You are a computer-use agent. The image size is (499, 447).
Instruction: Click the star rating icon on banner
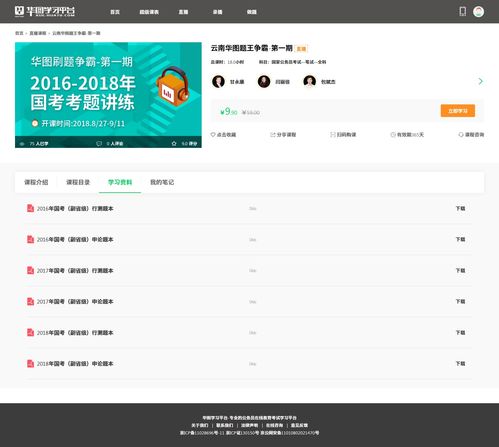(174, 144)
